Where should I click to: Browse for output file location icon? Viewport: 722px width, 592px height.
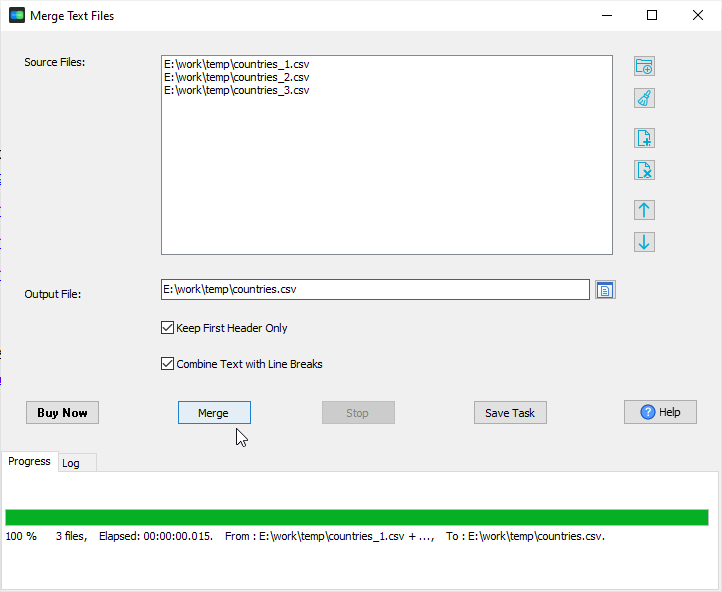coord(605,290)
